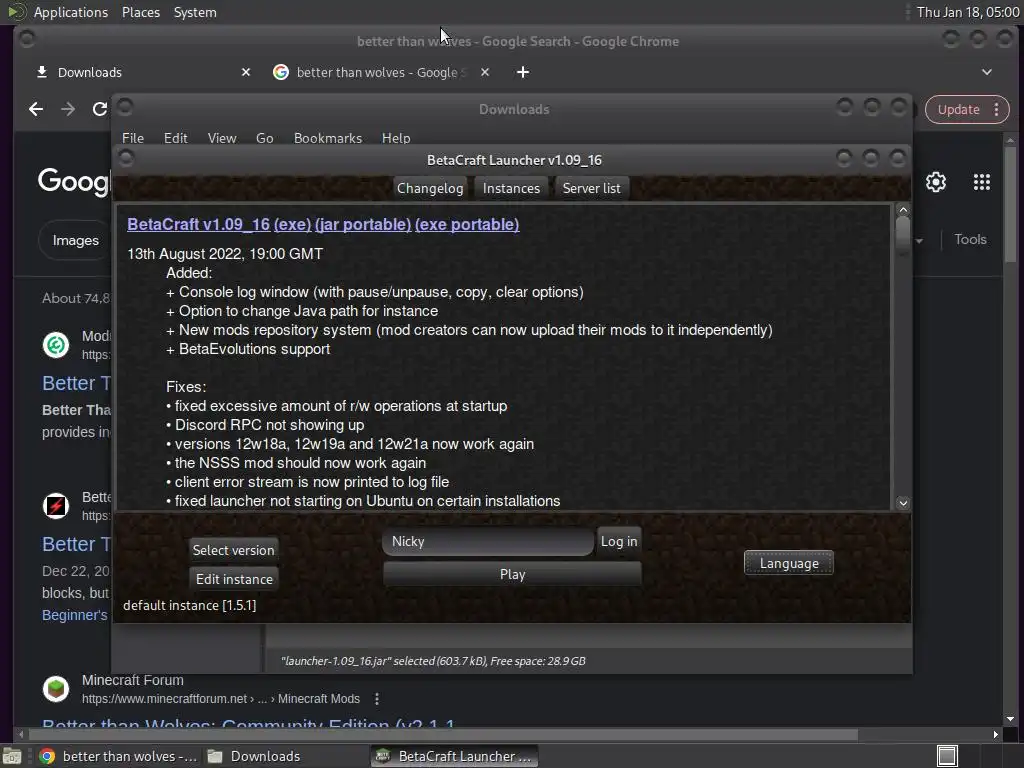Open the (jar portable) link

[363, 224]
